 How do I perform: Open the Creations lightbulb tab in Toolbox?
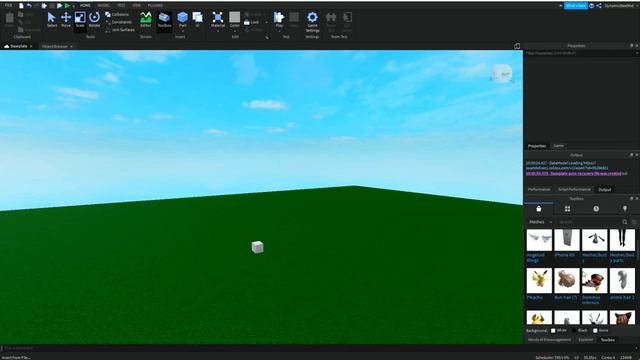click(x=624, y=209)
